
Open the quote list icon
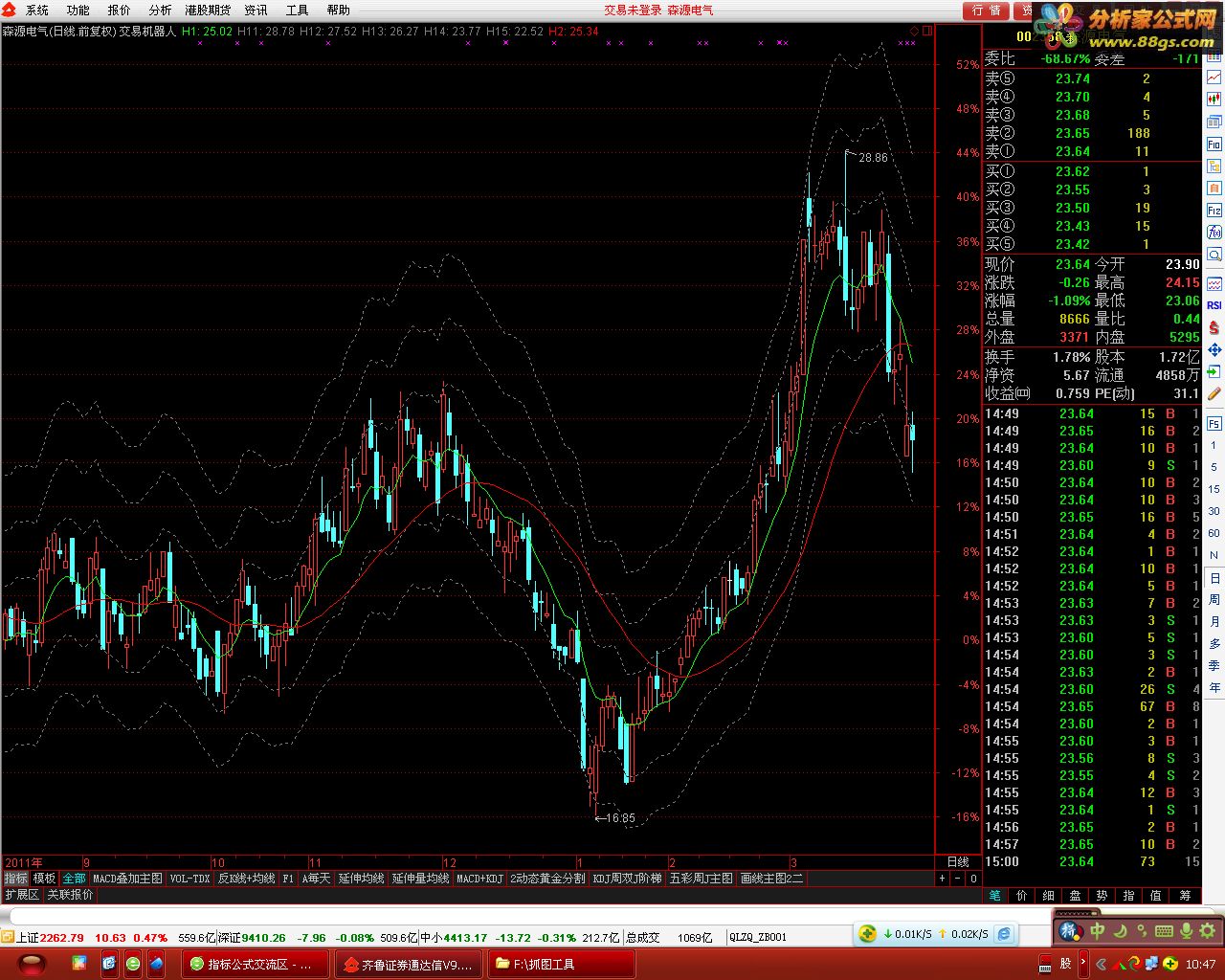point(1214,122)
